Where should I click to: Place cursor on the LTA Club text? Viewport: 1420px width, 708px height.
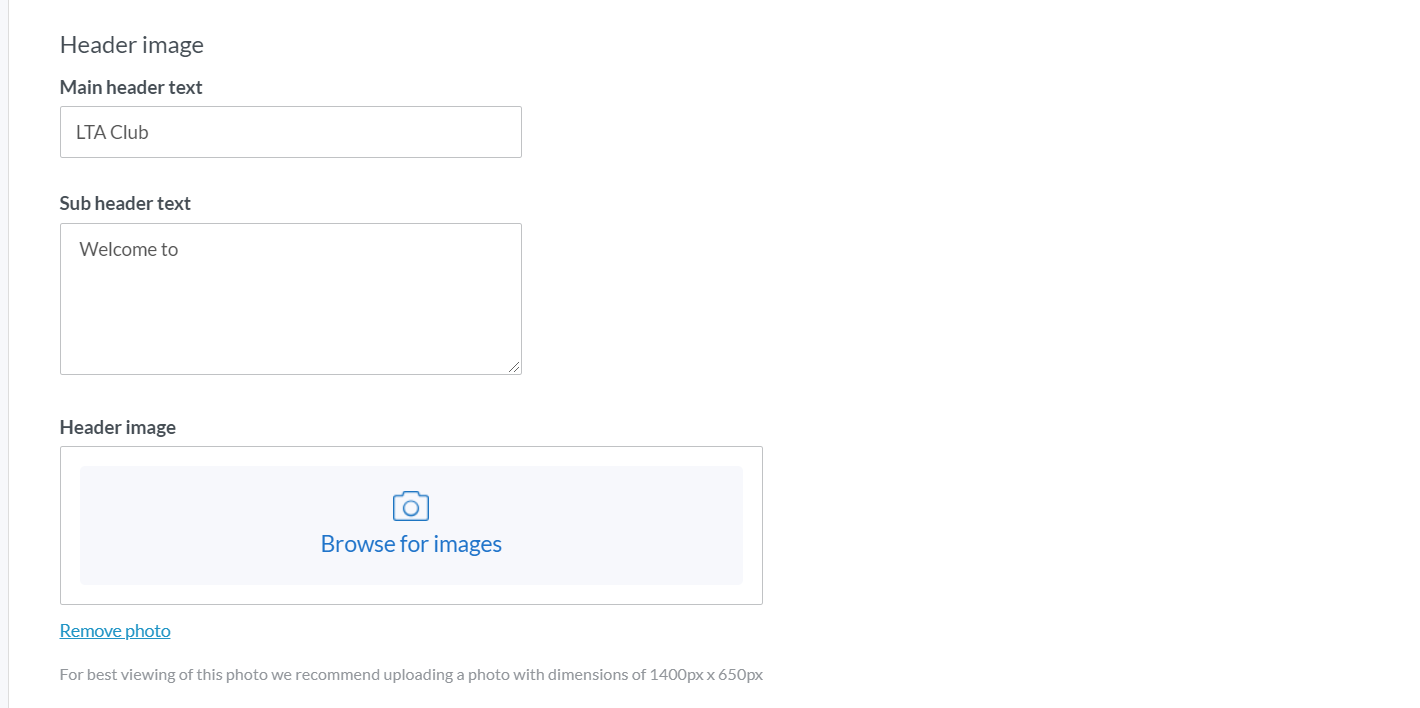(112, 132)
